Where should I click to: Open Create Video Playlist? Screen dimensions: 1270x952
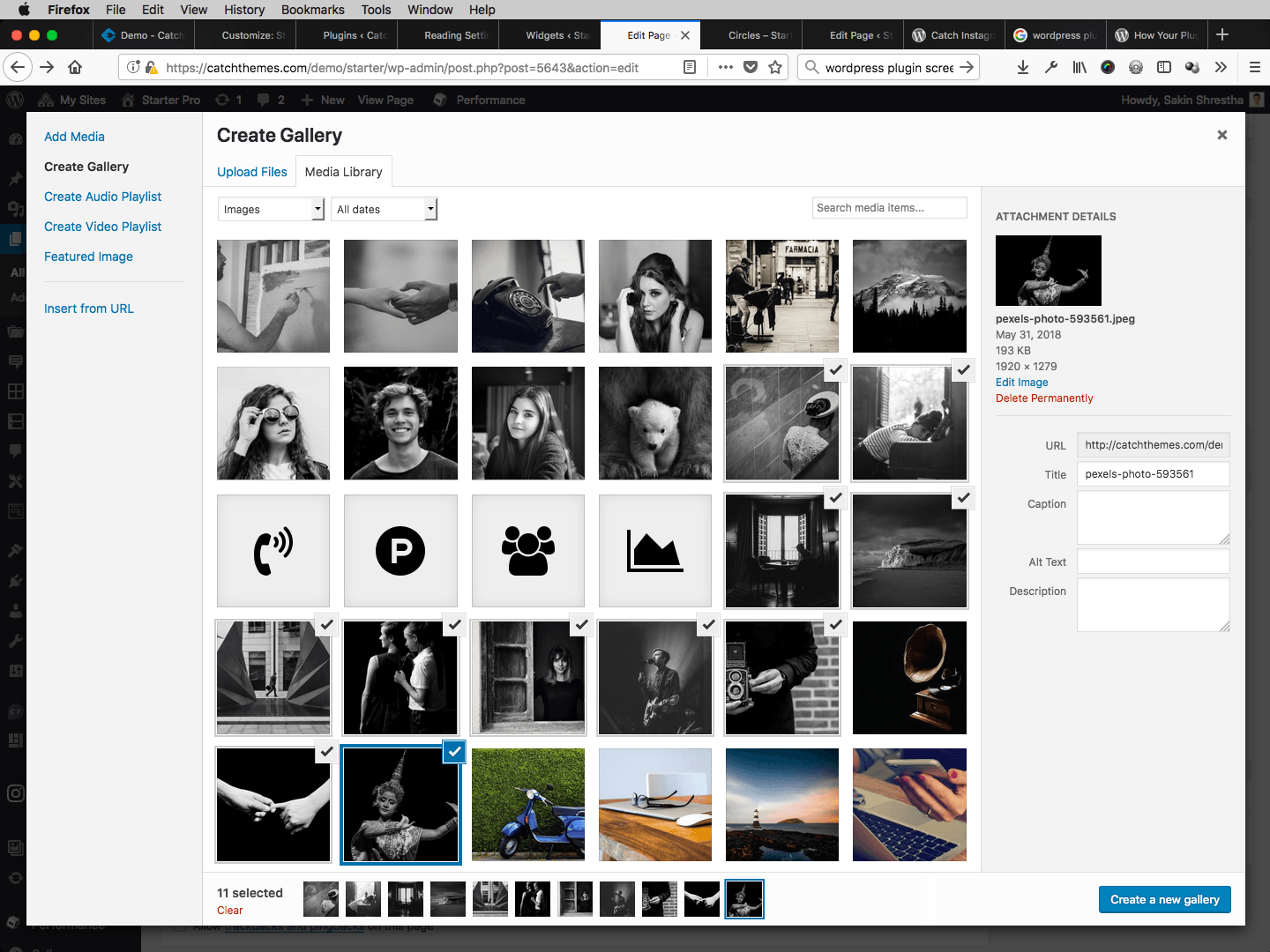pyautogui.click(x=103, y=227)
